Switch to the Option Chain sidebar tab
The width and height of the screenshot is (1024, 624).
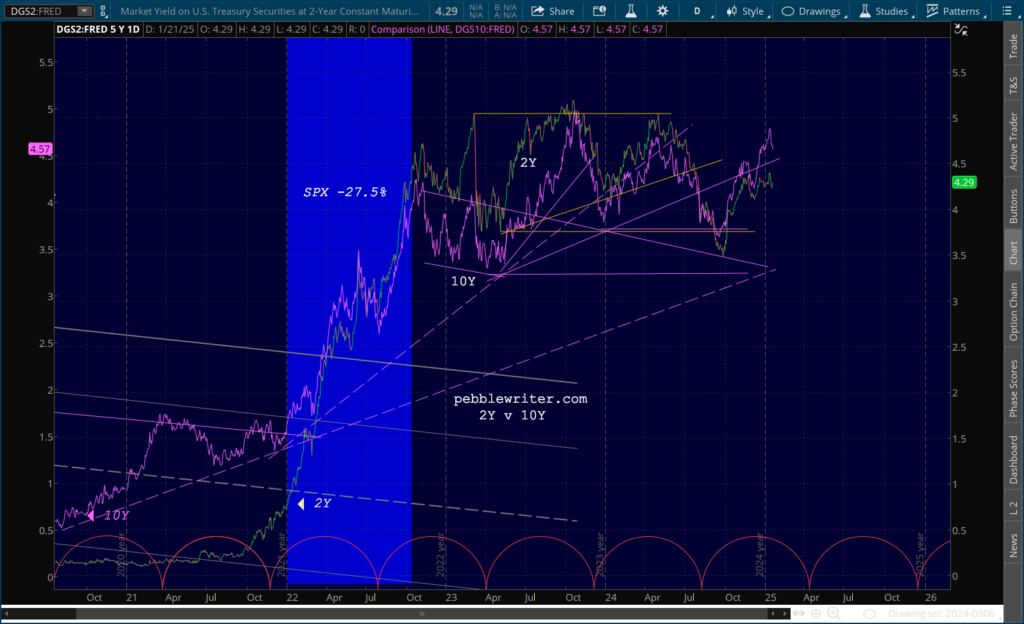coord(1014,311)
